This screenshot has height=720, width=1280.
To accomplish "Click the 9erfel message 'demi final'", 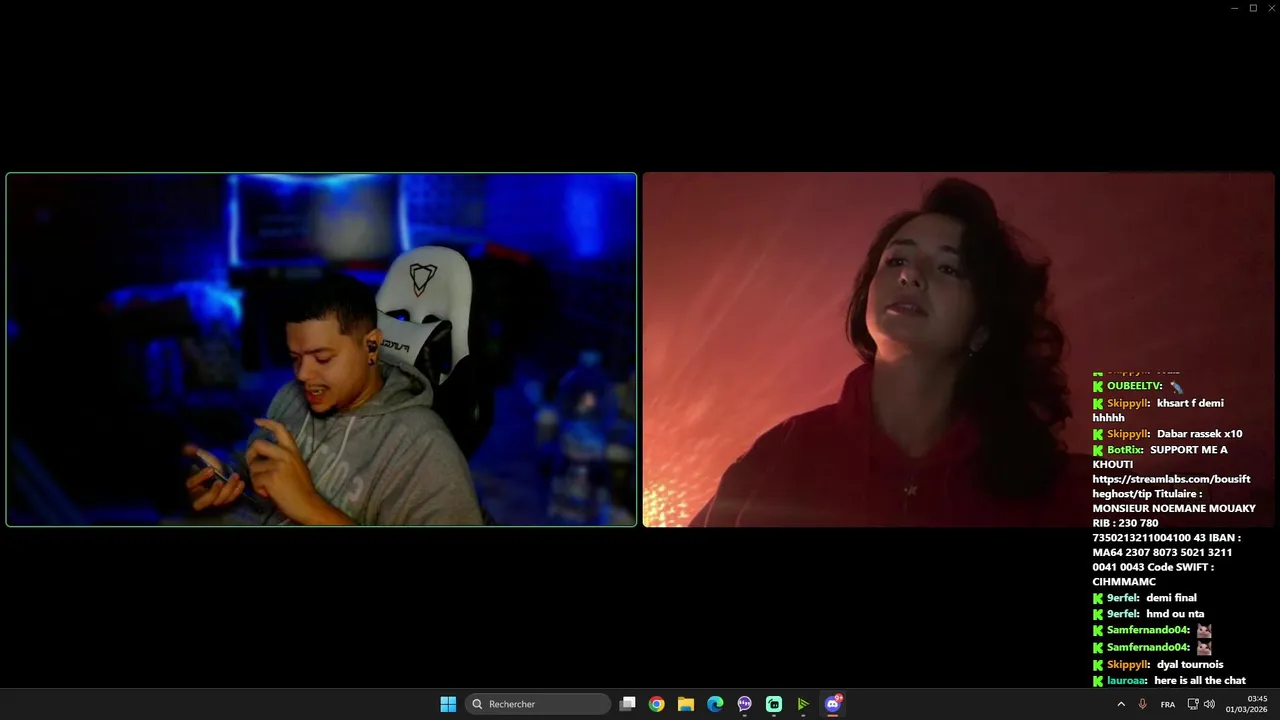I will coord(1171,598).
